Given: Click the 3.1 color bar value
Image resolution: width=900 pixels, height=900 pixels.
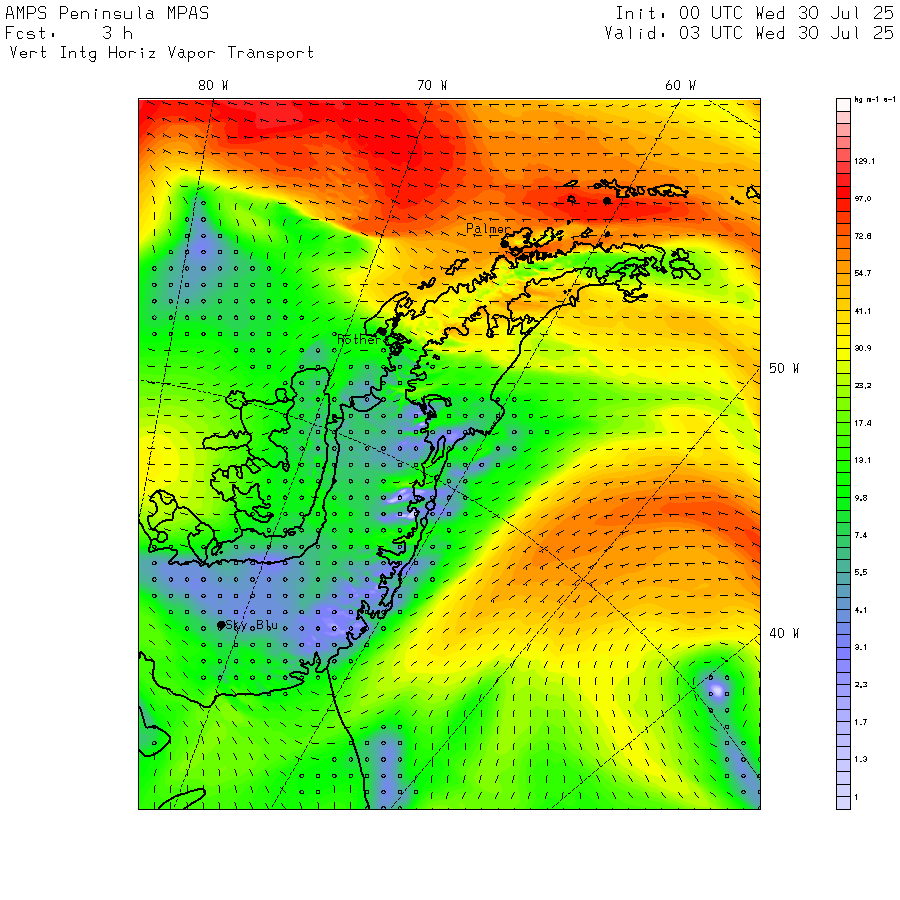Looking at the screenshot, I should click(x=861, y=647).
